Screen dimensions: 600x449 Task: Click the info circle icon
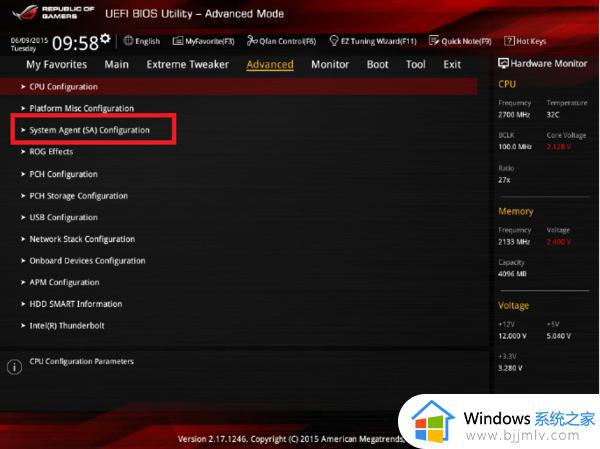pos(15,367)
